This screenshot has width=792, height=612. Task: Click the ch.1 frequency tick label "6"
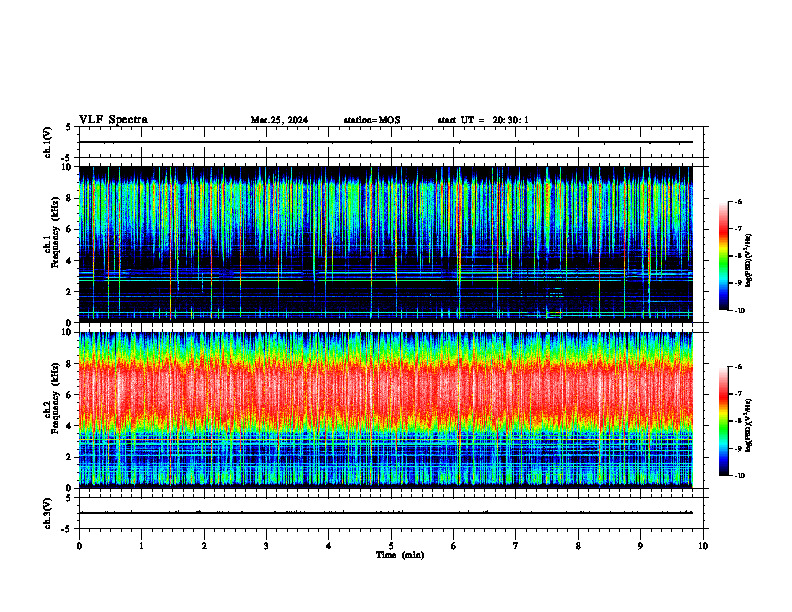(x=70, y=229)
